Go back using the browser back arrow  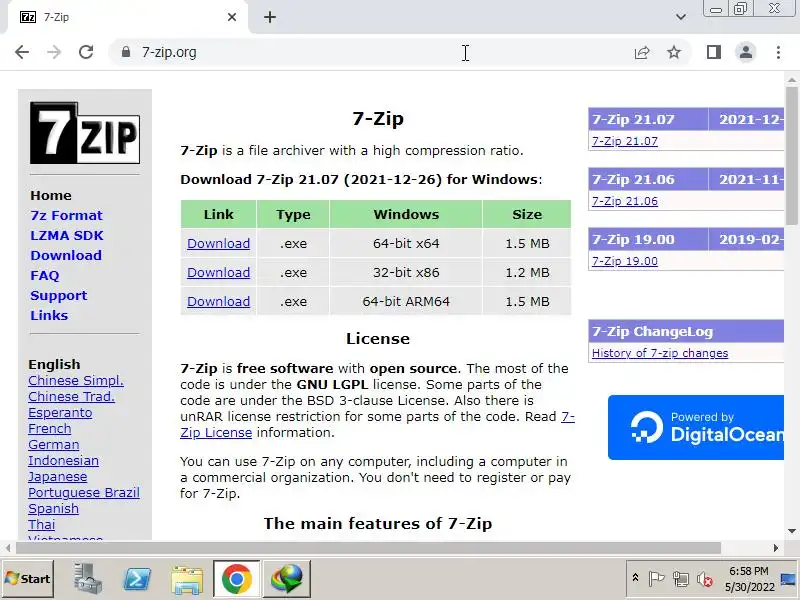(x=22, y=52)
